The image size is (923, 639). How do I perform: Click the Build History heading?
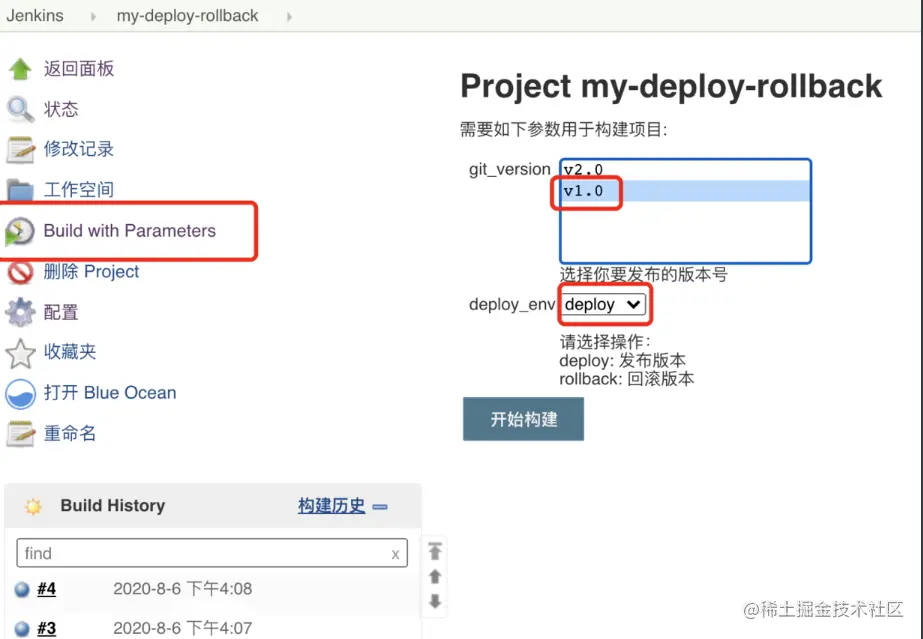coord(112,505)
